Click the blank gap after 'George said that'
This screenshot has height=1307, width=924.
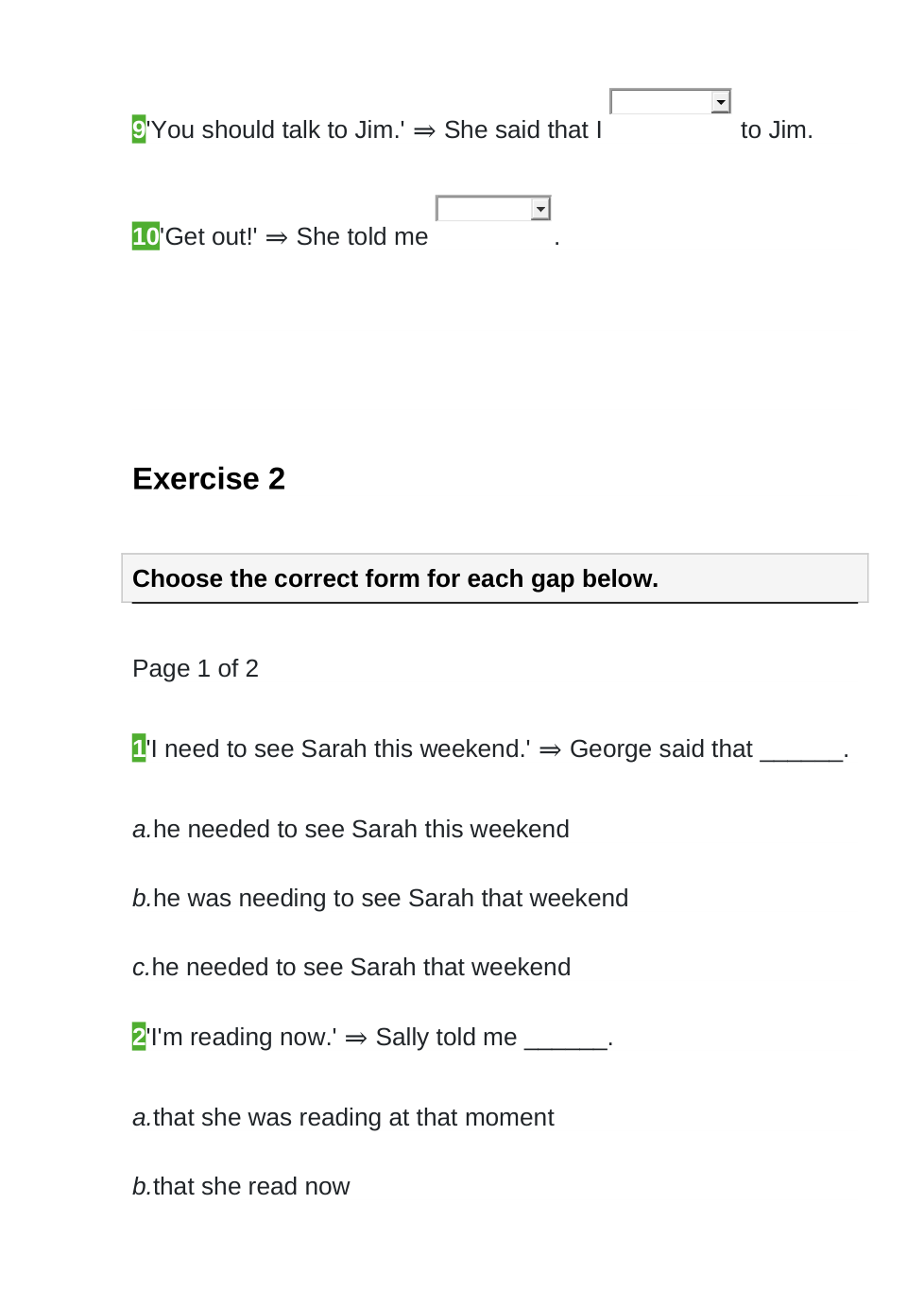coord(801,750)
